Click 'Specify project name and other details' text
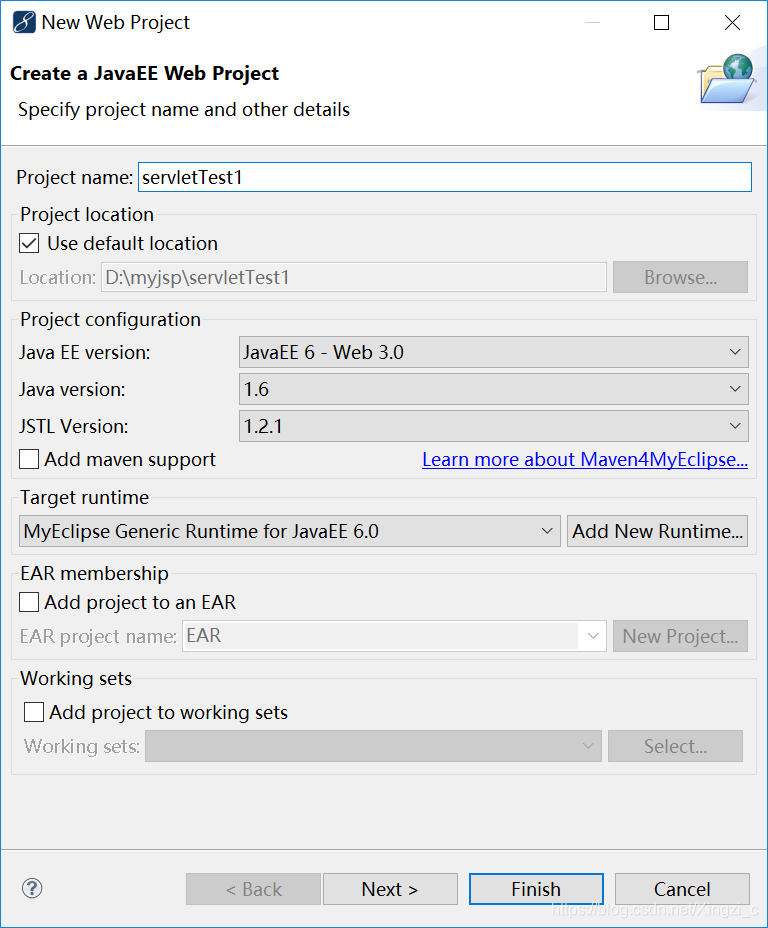Viewport: 768px width, 928px height. [184, 109]
